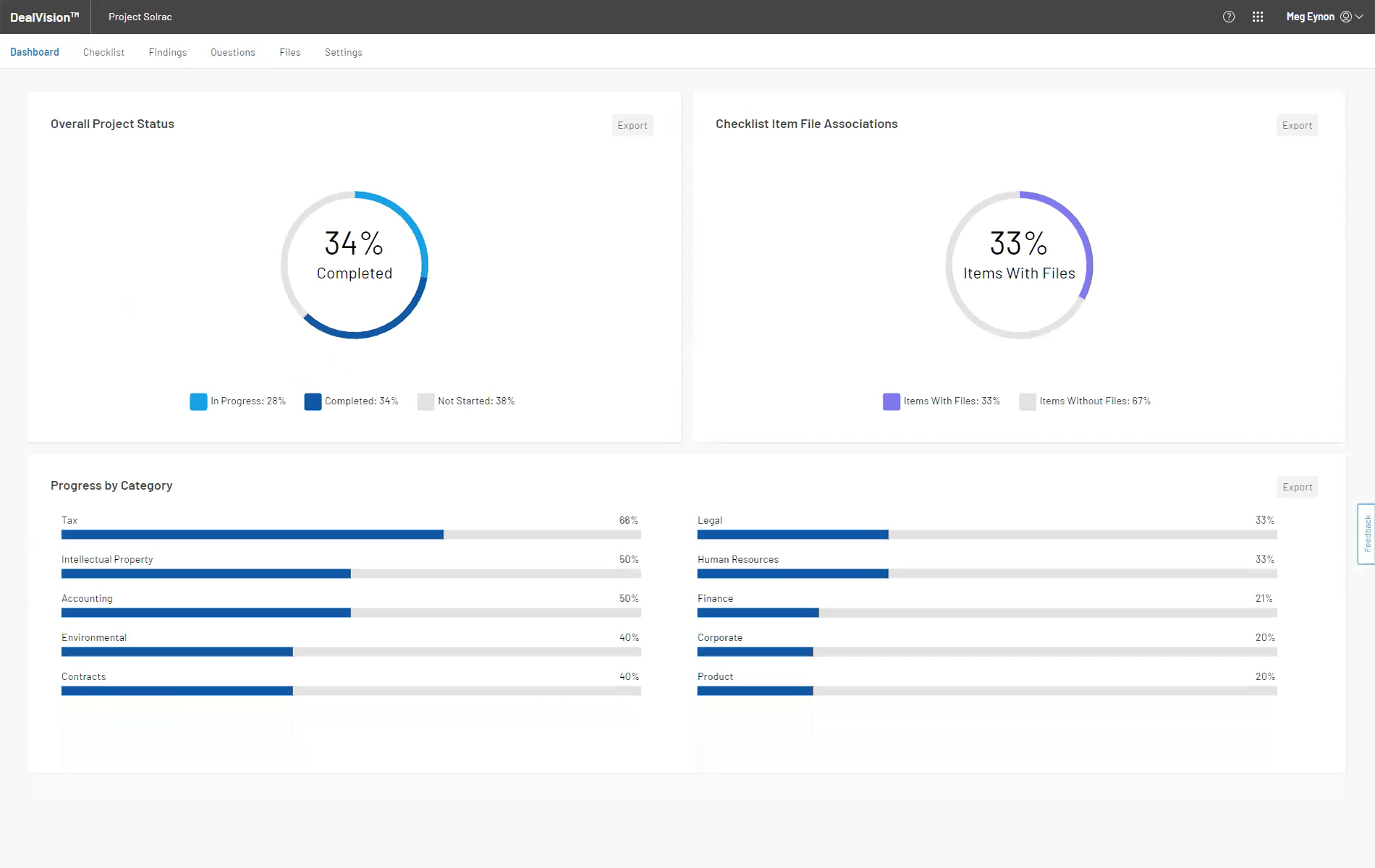Screen dimensions: 1375x868
Task: Open the Feedback panel on right edge
Action: (1367, 533)
